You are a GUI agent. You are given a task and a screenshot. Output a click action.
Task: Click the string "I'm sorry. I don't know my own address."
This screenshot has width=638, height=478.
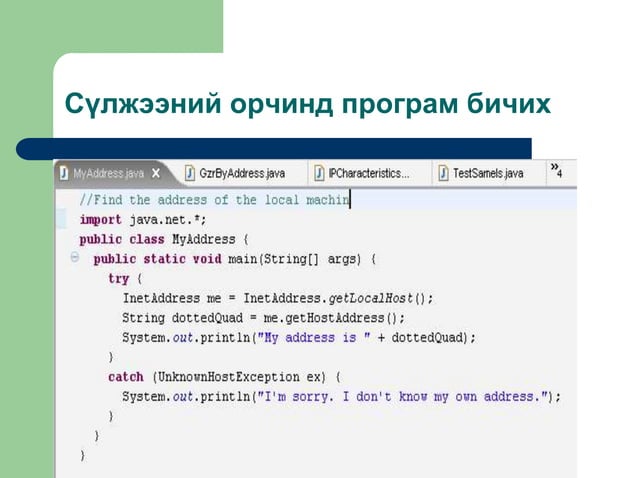(402, 397)
